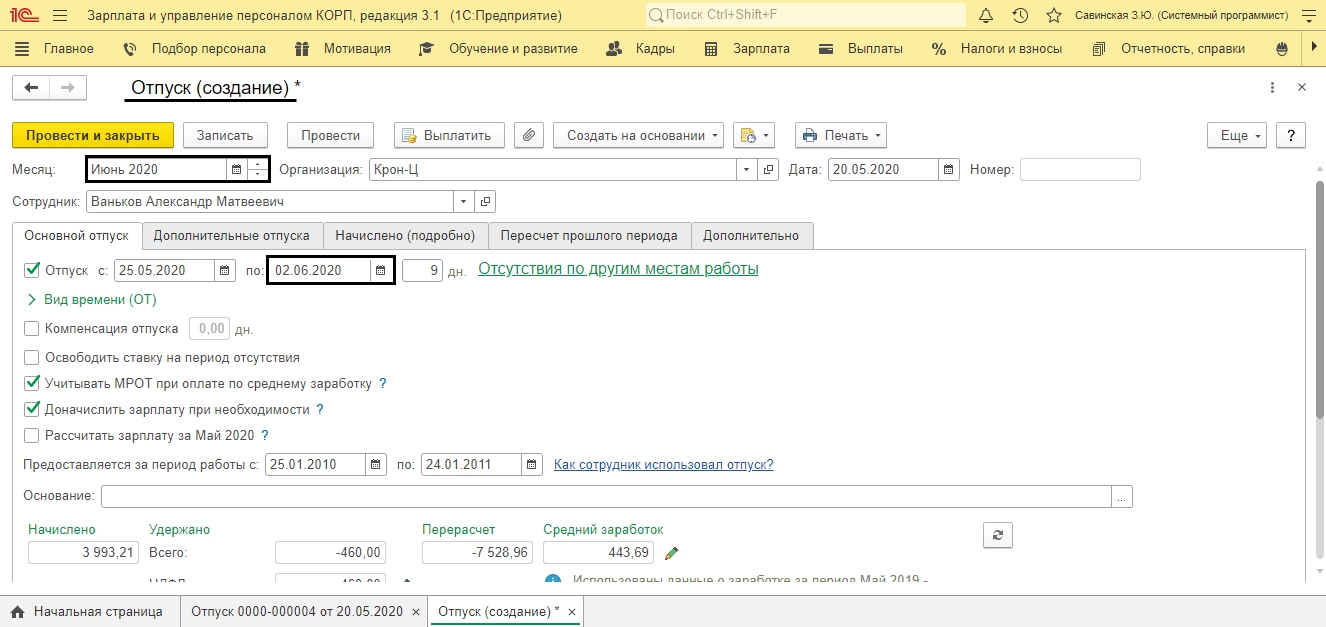Image resolution: width=1326 pixels, height=627 pixels.
Task: Open Создать на основании dropdown
Action: click(637, 135)
